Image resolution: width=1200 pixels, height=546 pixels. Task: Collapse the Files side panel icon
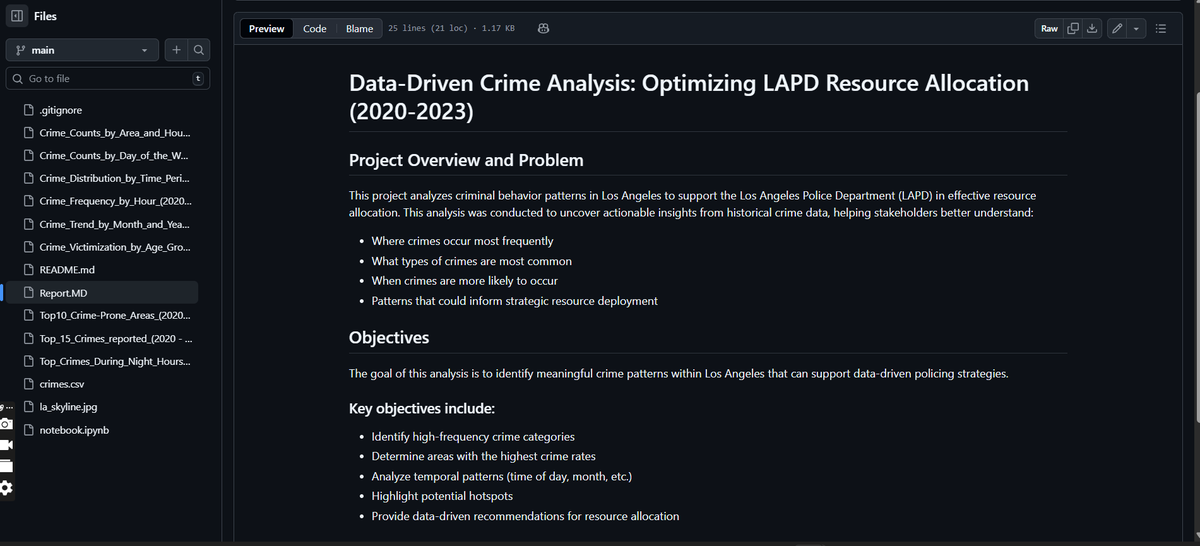[x=16, y=17]
